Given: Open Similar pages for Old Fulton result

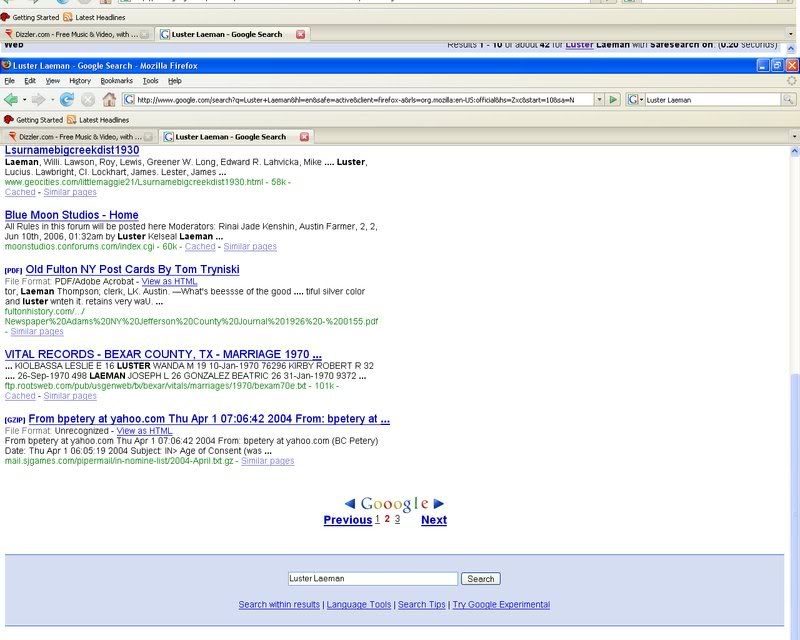Looking at the screenshot, I should [37, 332].
